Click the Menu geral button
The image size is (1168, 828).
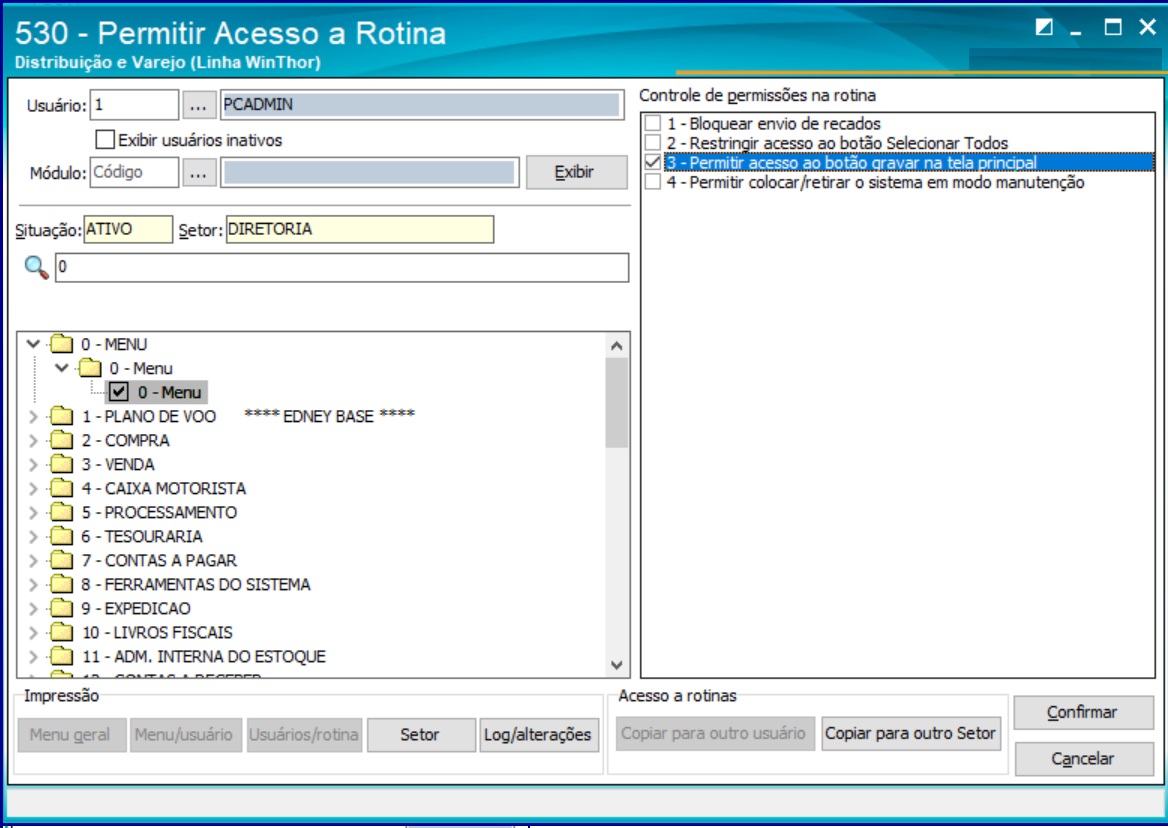(72, 735)
